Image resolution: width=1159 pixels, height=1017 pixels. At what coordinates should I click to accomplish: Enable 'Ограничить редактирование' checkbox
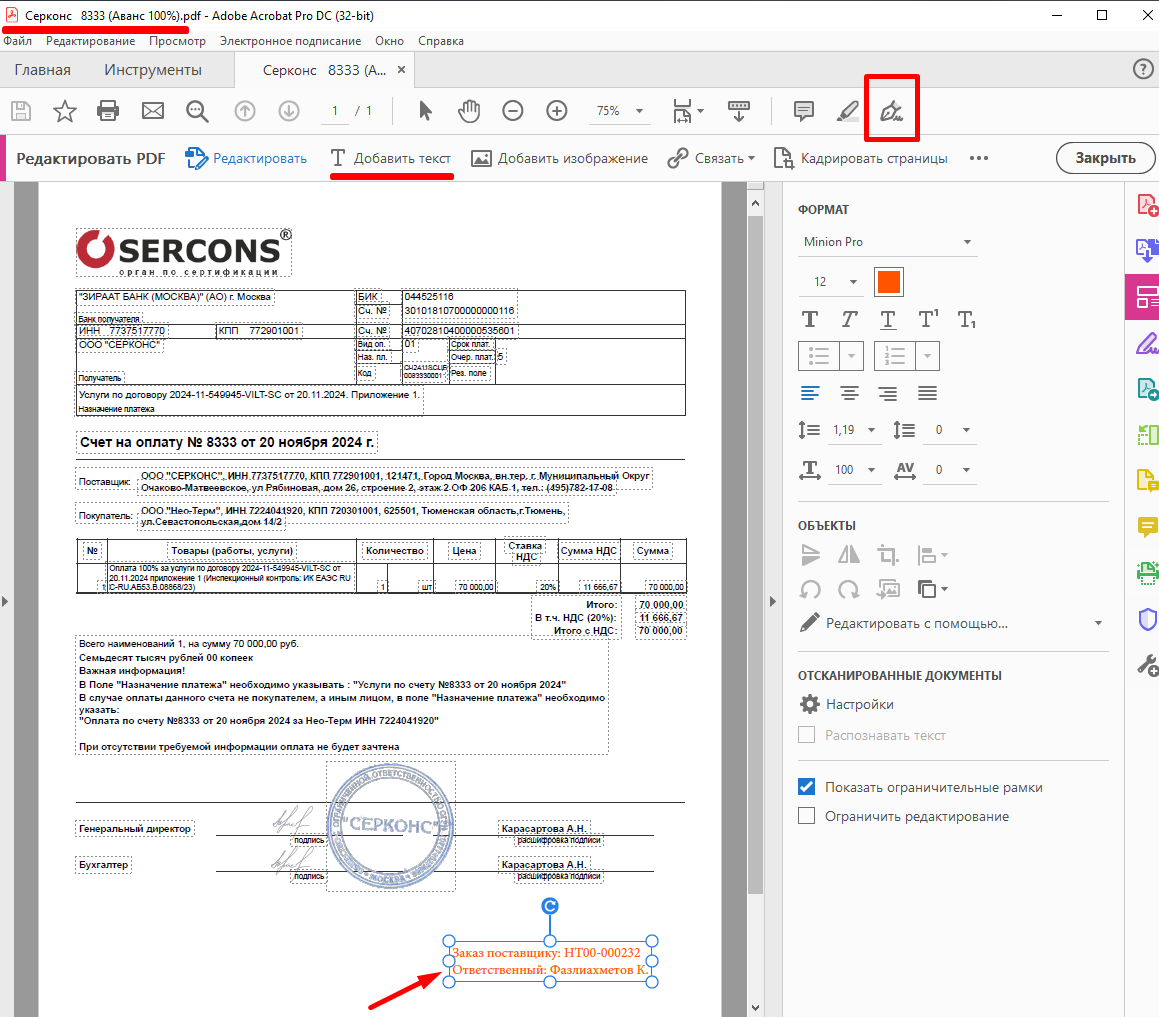(806, 816)
